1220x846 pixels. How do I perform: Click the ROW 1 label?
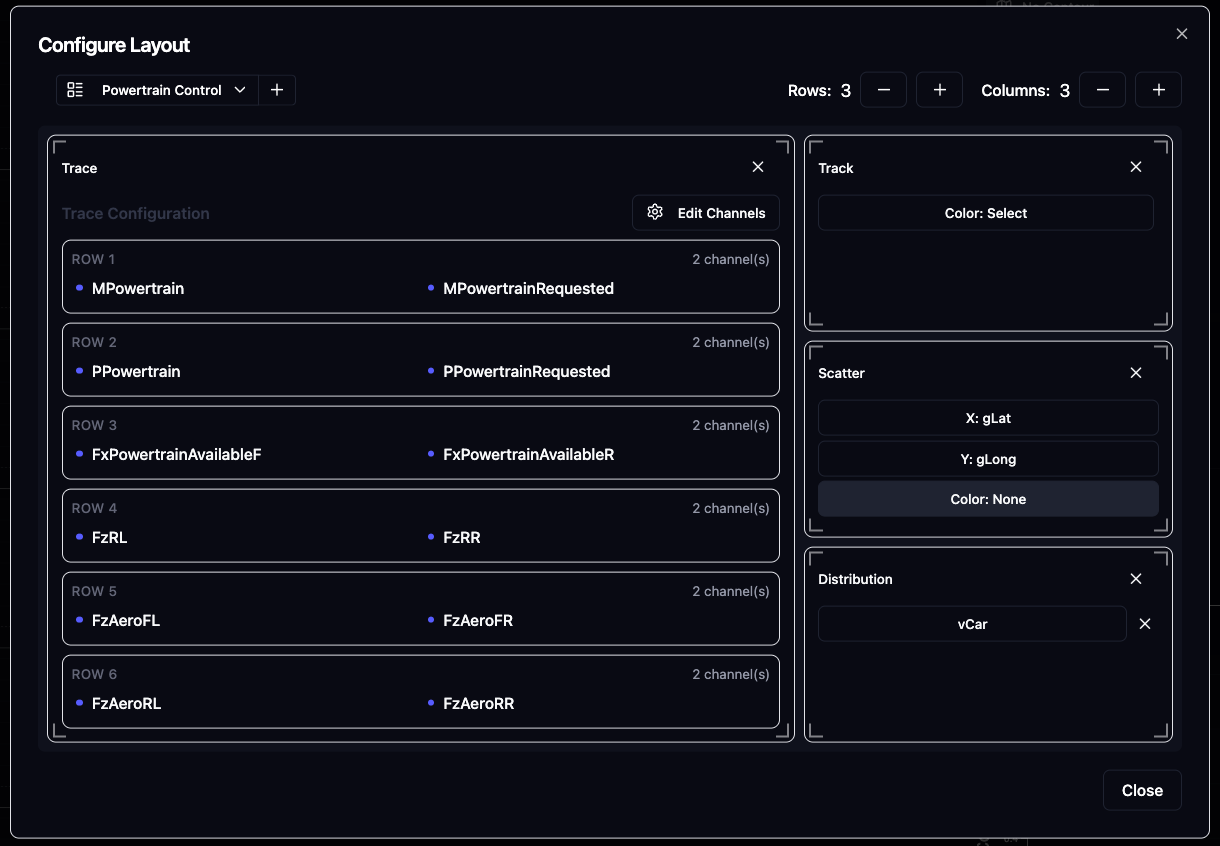pyautogui.click(x=94, y=259)
